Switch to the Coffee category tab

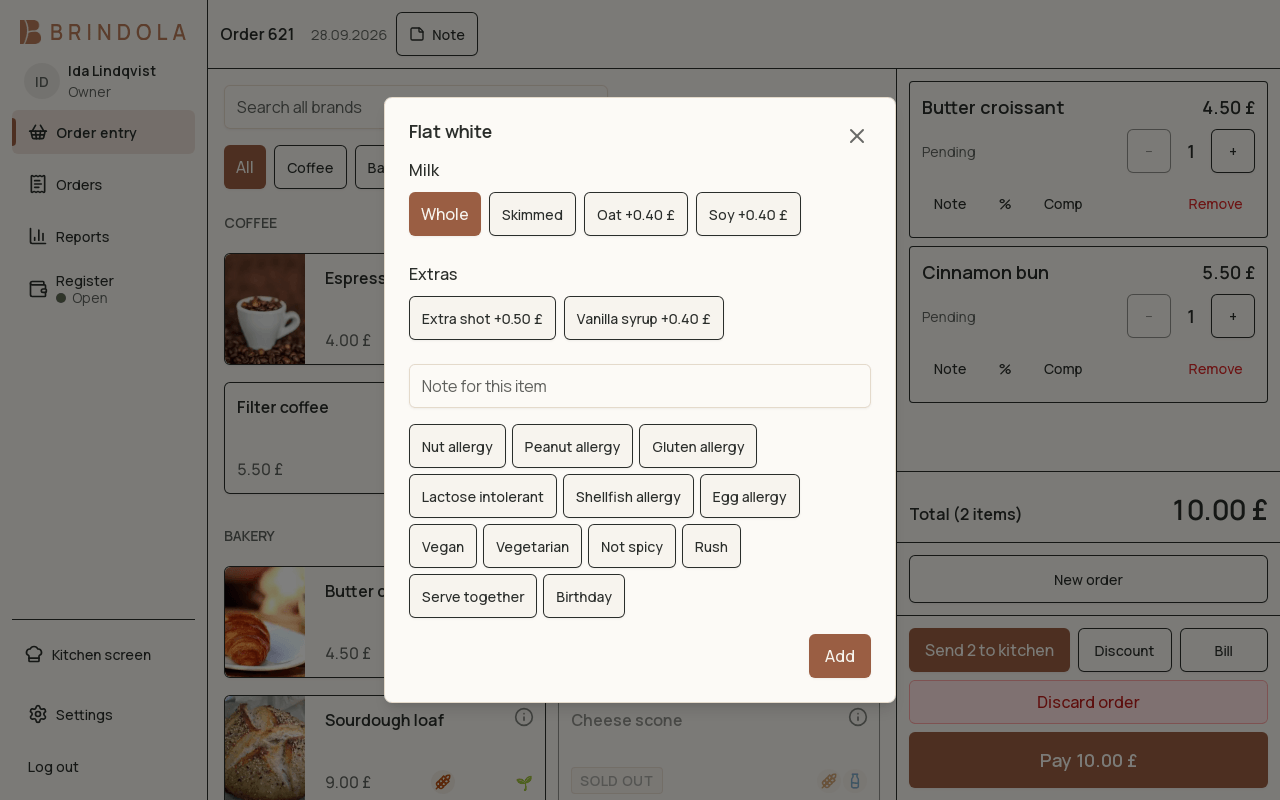[x=310, y=167]
